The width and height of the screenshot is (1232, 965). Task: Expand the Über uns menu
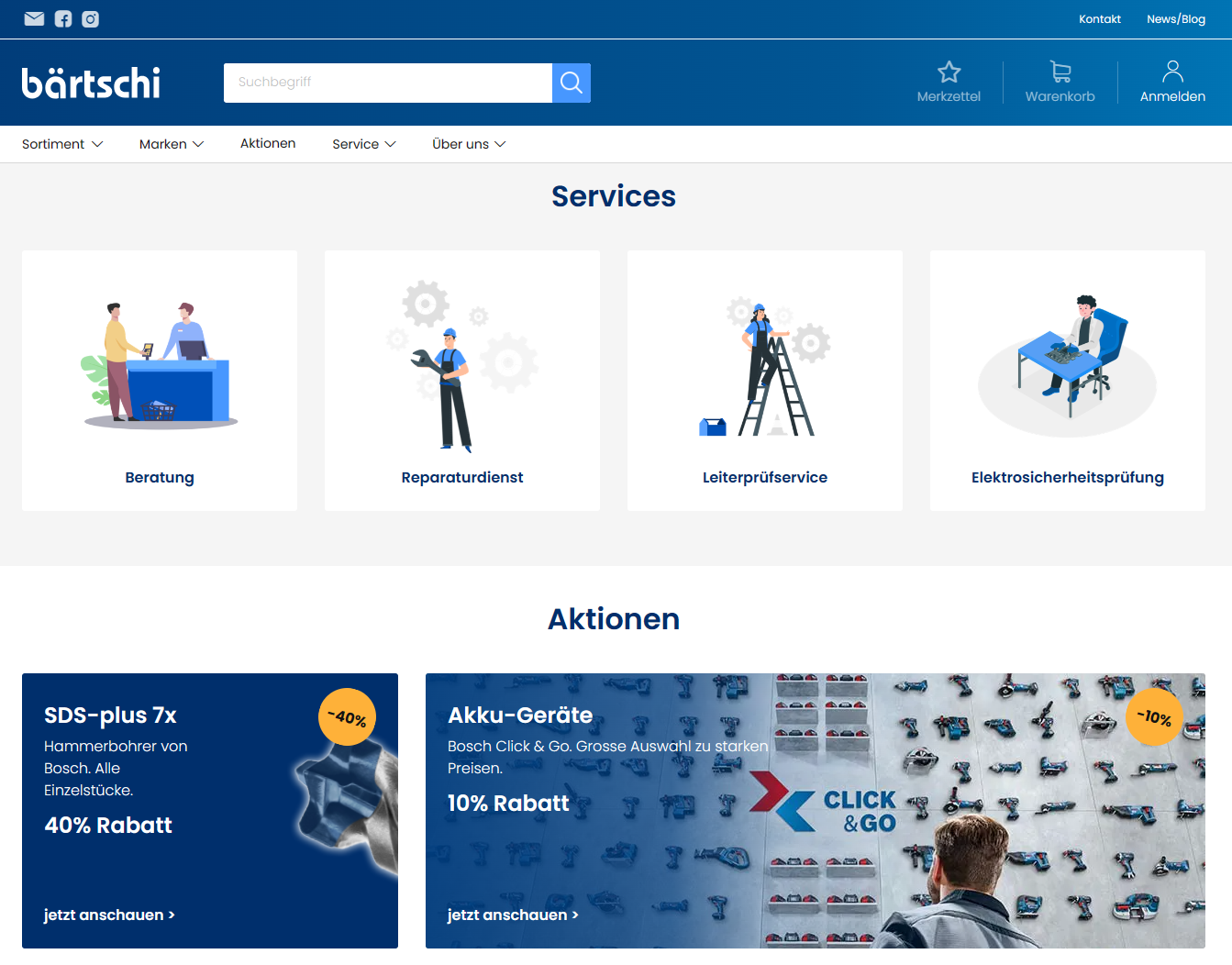click(469, 144)
